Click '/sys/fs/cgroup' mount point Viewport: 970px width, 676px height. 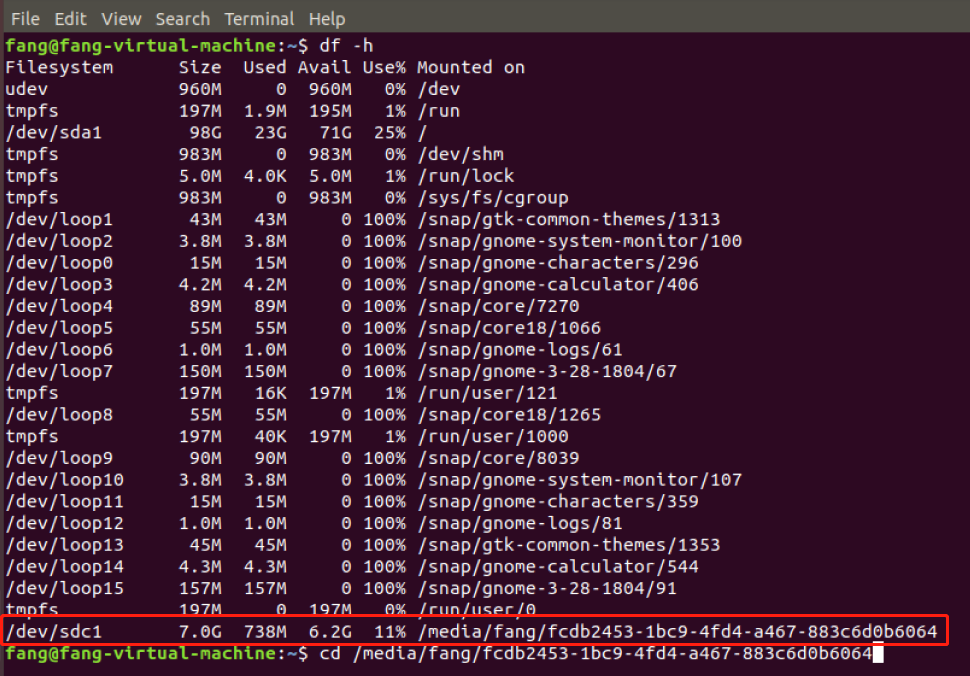pos(493,197)
